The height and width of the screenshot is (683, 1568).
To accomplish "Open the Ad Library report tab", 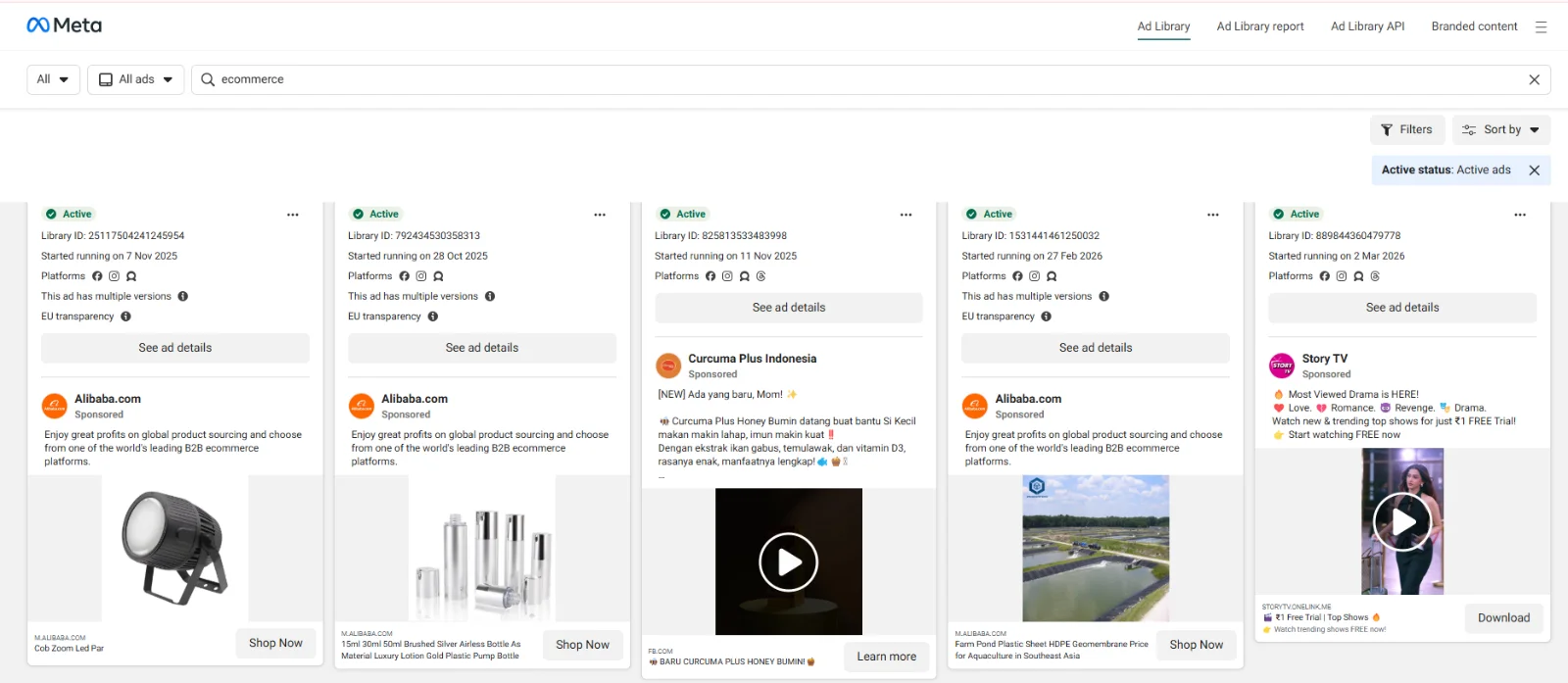I will pyautogui.click(x=1260, y=26).
